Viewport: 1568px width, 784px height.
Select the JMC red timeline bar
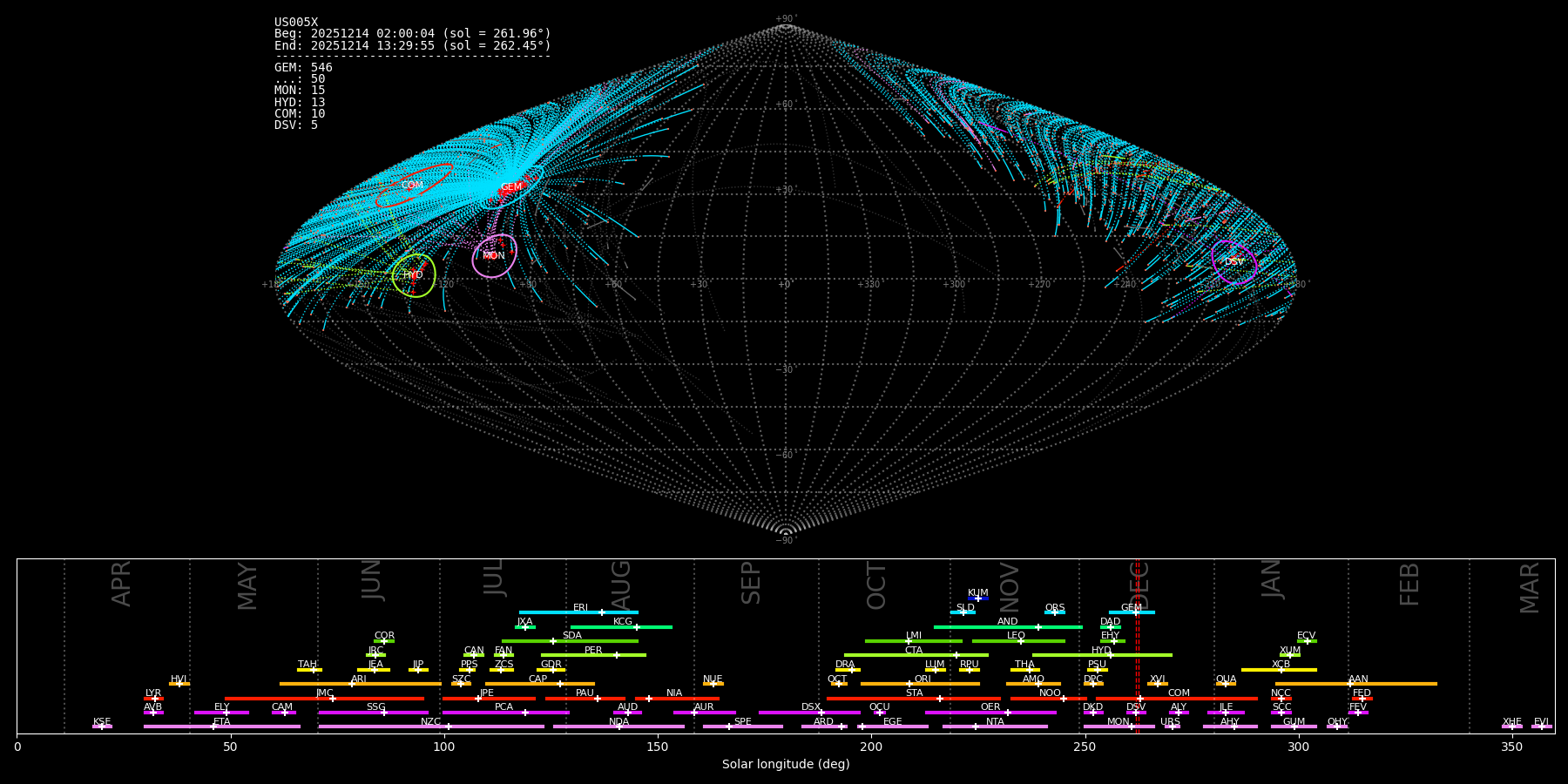tap(325, 698)
